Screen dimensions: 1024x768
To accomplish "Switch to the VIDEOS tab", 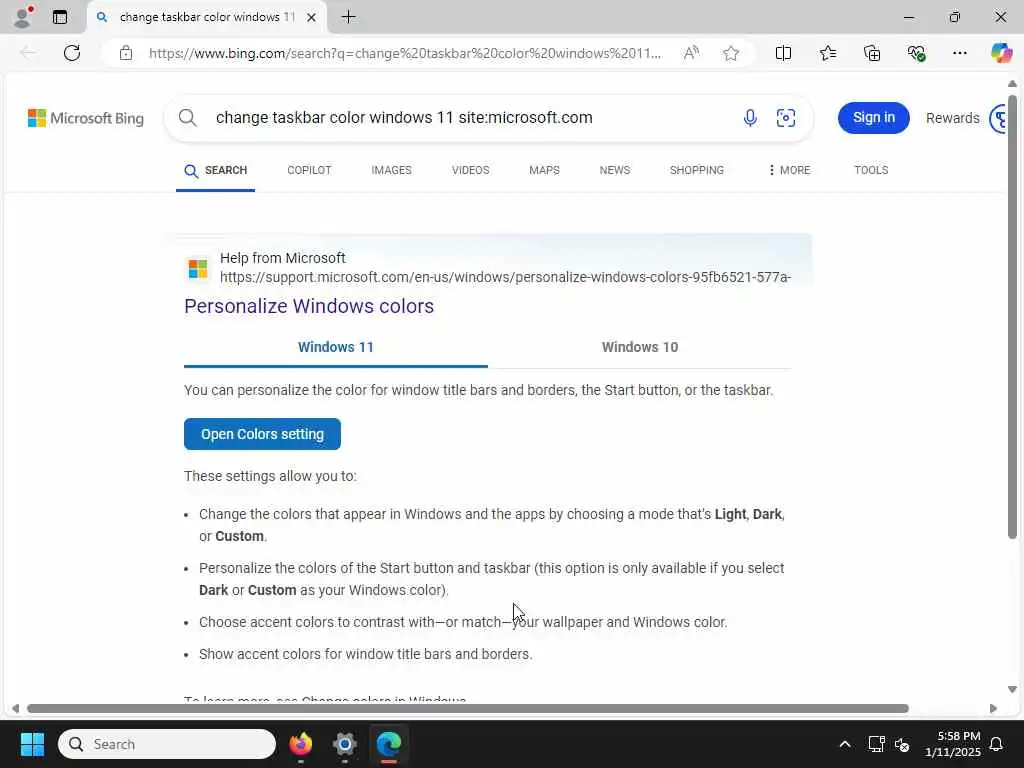I will tap(470, 170).
